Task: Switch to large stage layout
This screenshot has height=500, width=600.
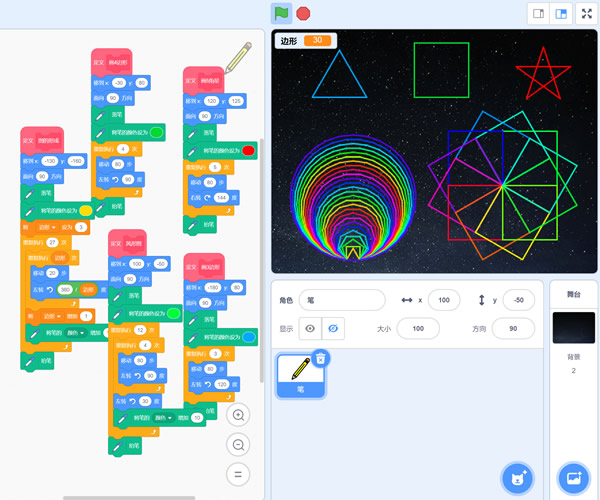Action: tap(561, 14)
